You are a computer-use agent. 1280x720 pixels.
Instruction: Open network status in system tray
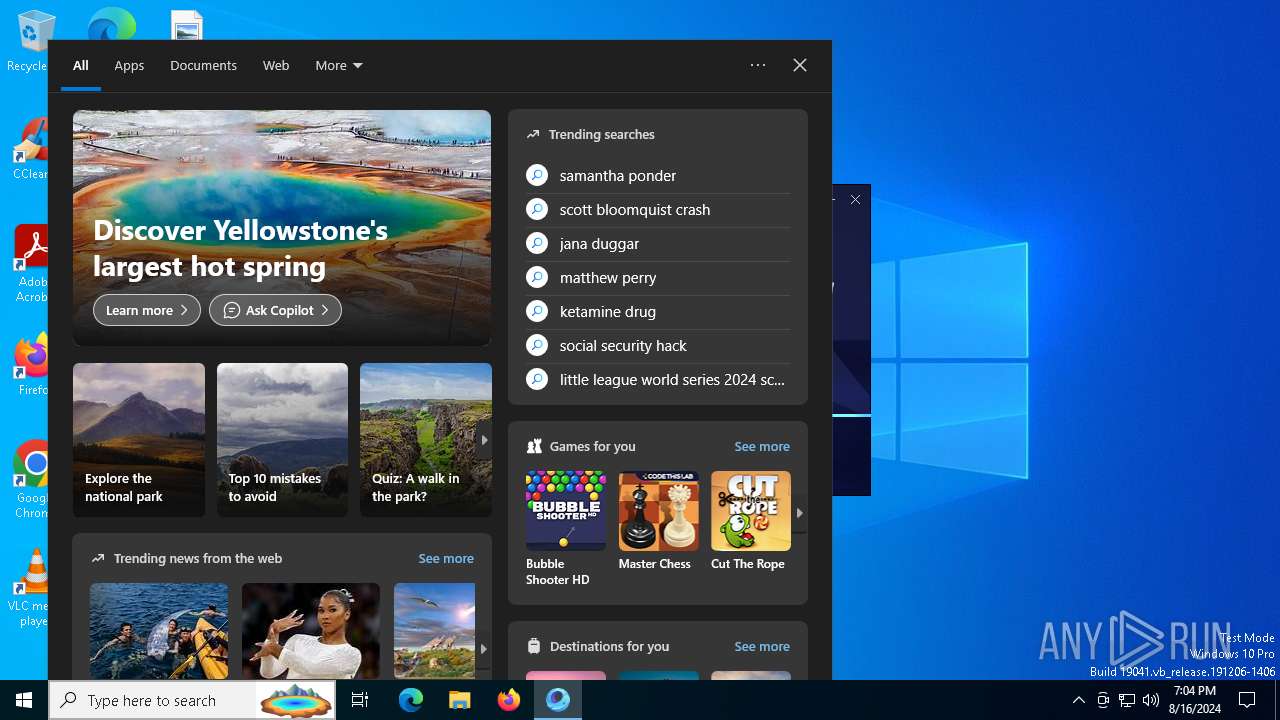1127,700
